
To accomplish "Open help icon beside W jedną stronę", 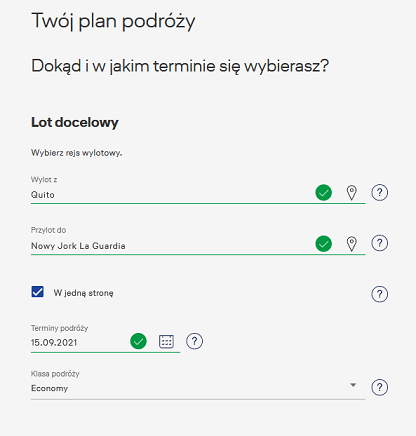I will click(379, 294).
